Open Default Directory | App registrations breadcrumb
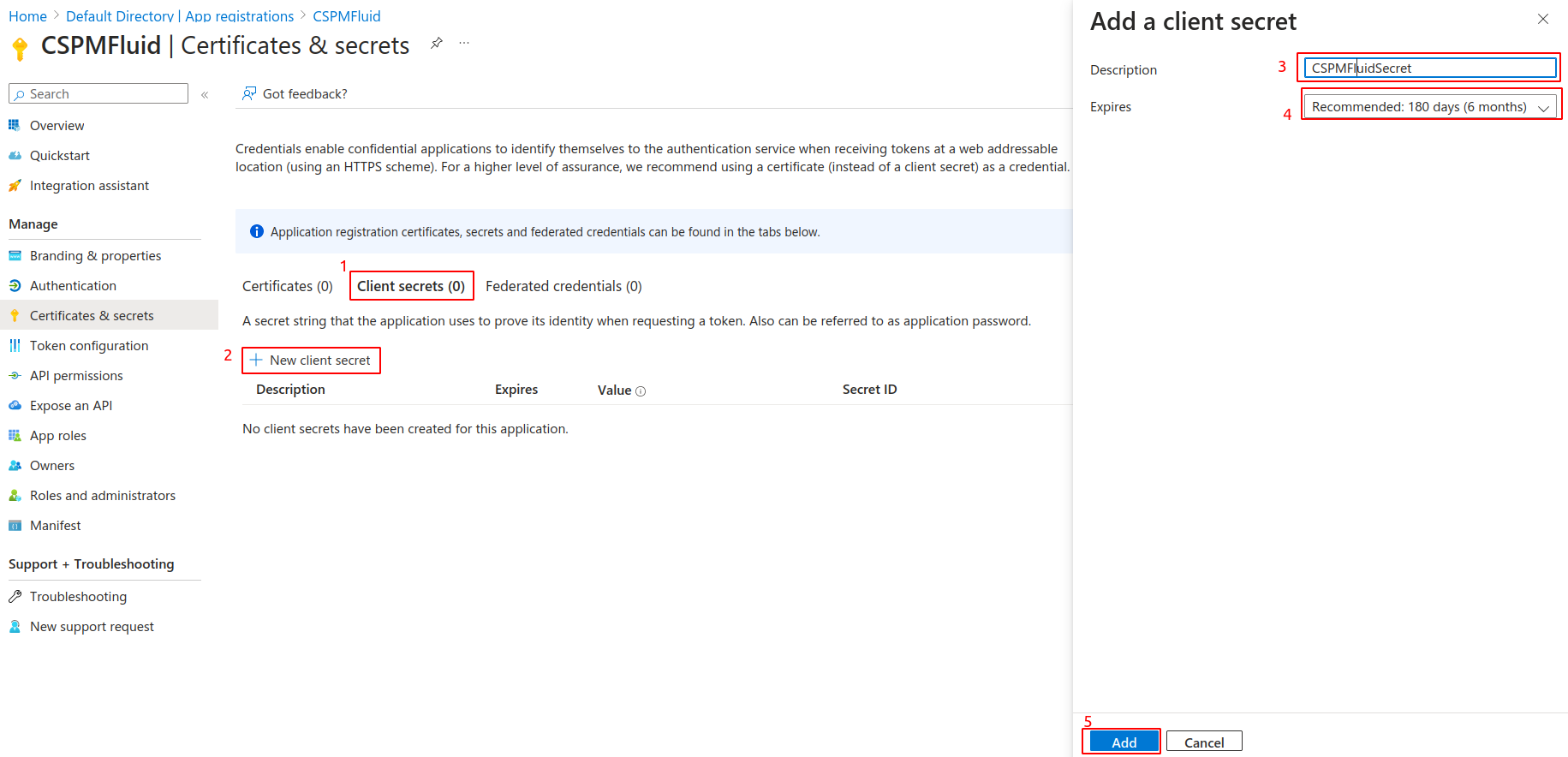This screenshot has height=757, width=1568. 180,15
